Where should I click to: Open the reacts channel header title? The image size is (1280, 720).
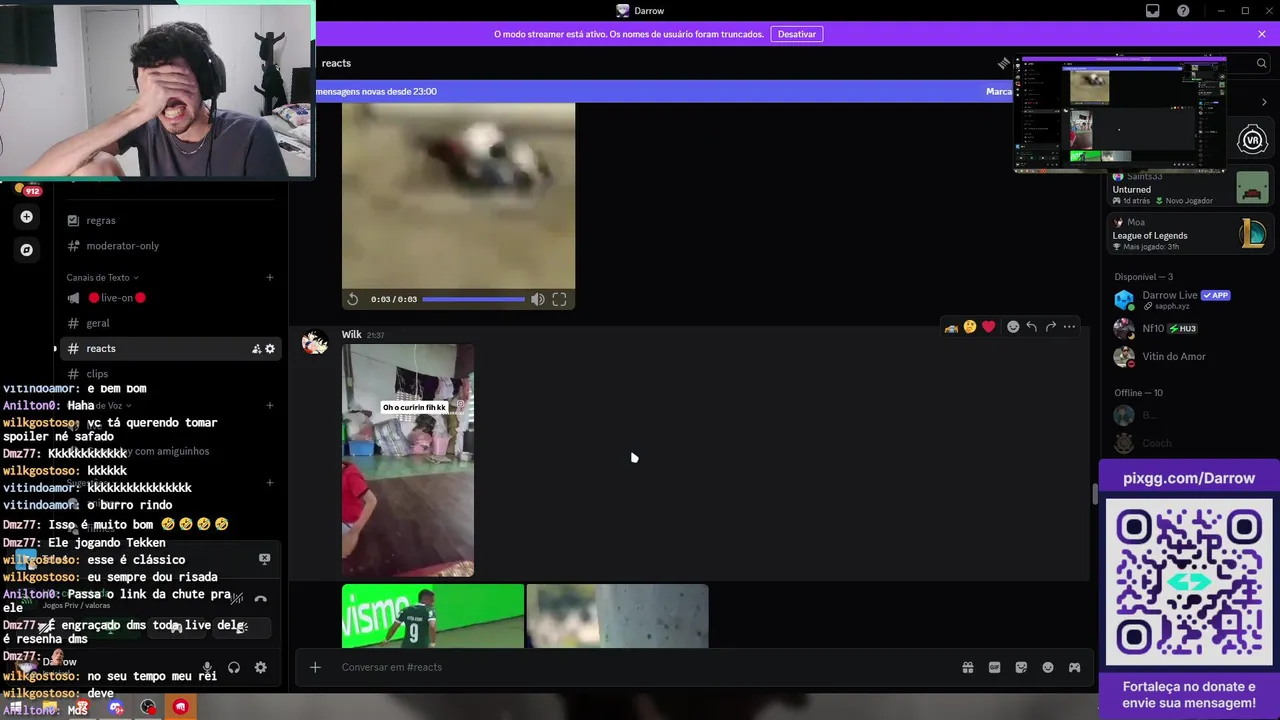336,63
